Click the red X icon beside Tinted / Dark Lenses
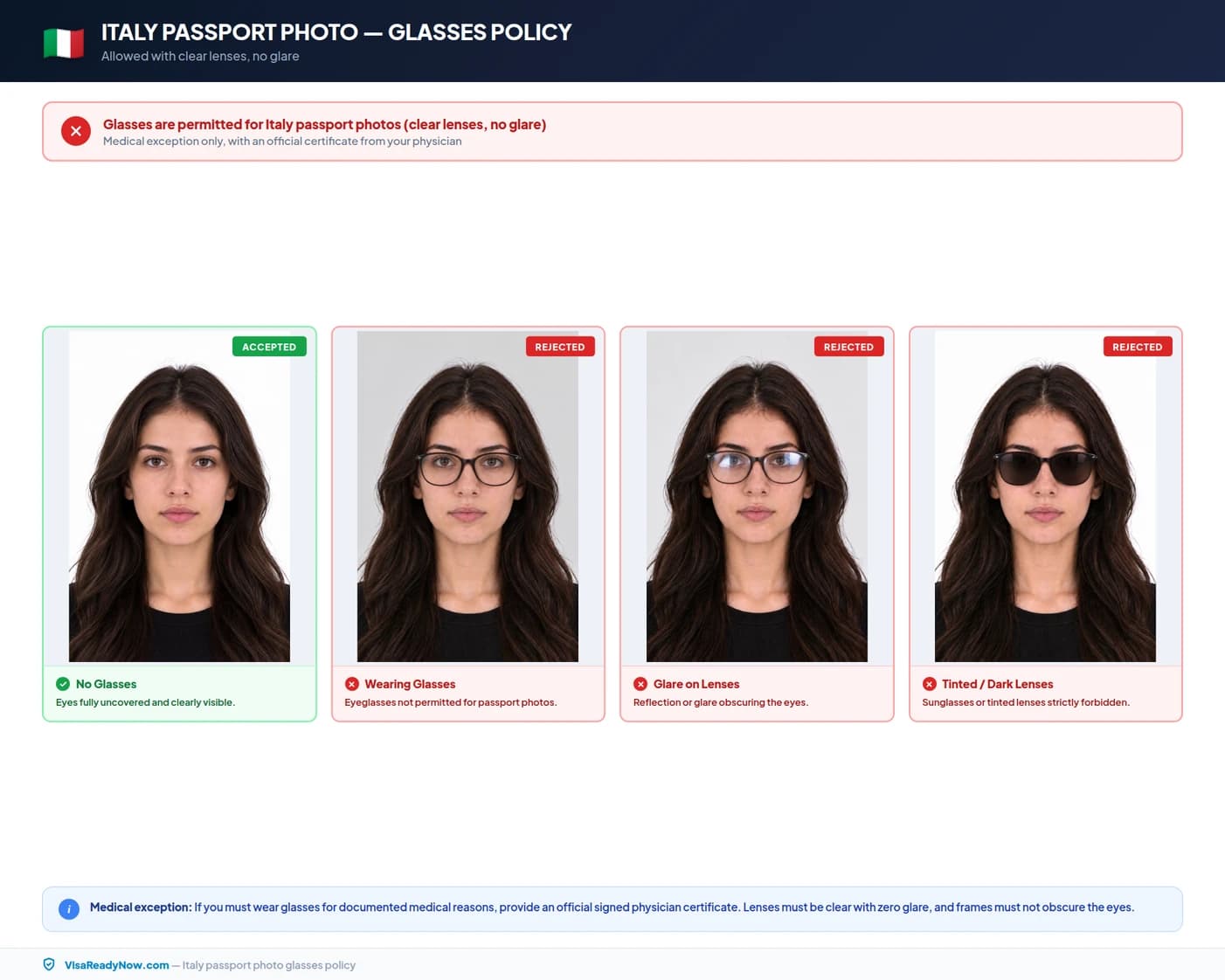This screenshot has height=980, width=1225. click(930, 684)
